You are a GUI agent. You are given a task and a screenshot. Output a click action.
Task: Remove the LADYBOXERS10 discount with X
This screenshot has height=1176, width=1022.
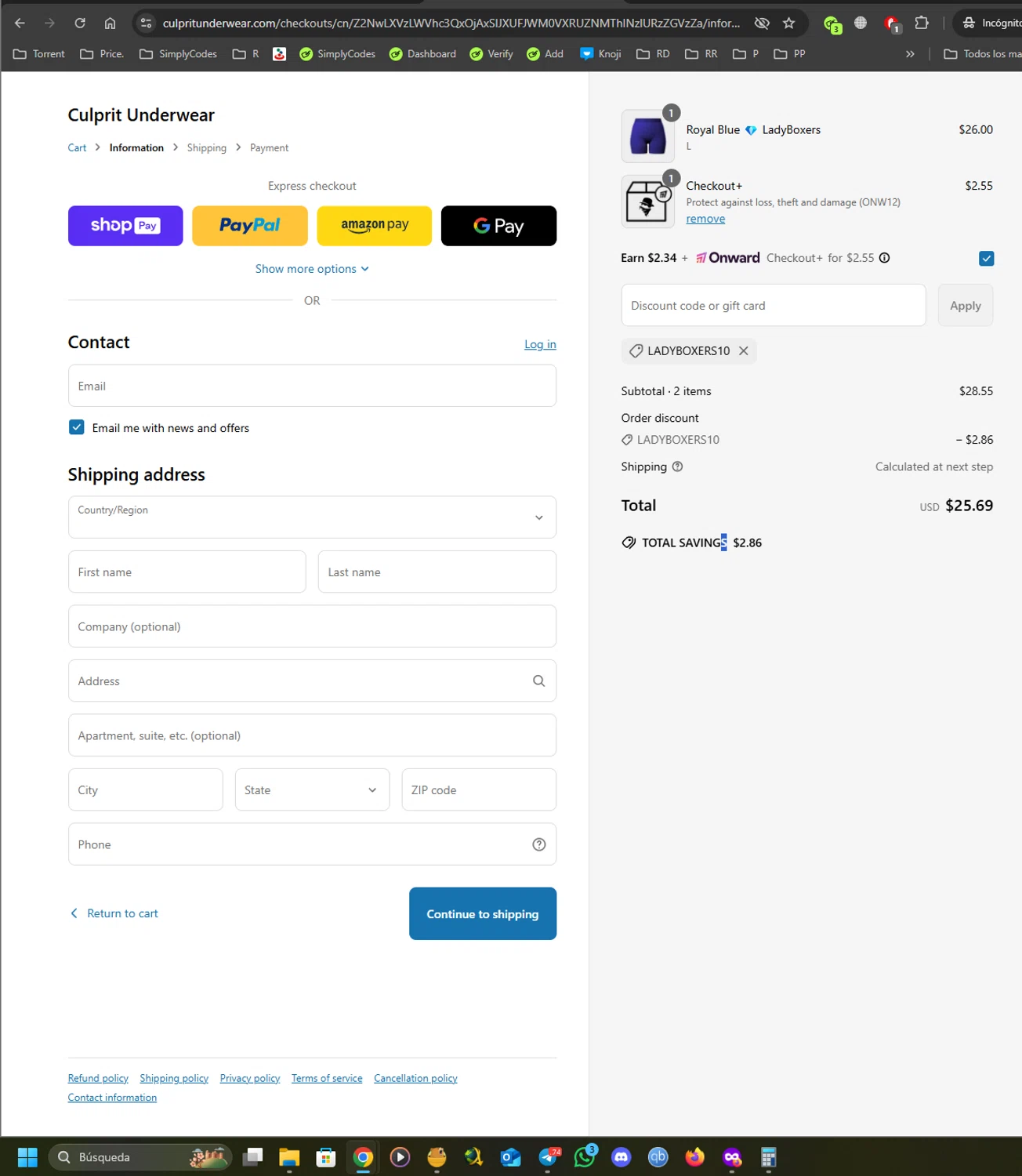(x=744, y=350)
